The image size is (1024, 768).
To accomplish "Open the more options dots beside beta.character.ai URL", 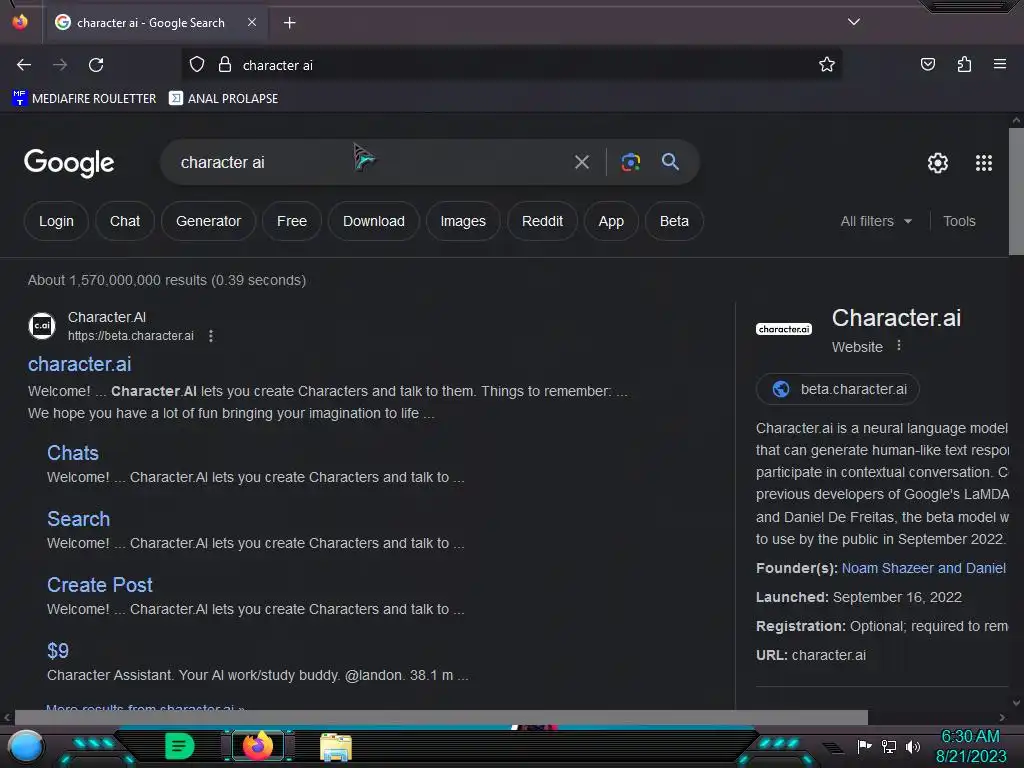I will 210,336.
